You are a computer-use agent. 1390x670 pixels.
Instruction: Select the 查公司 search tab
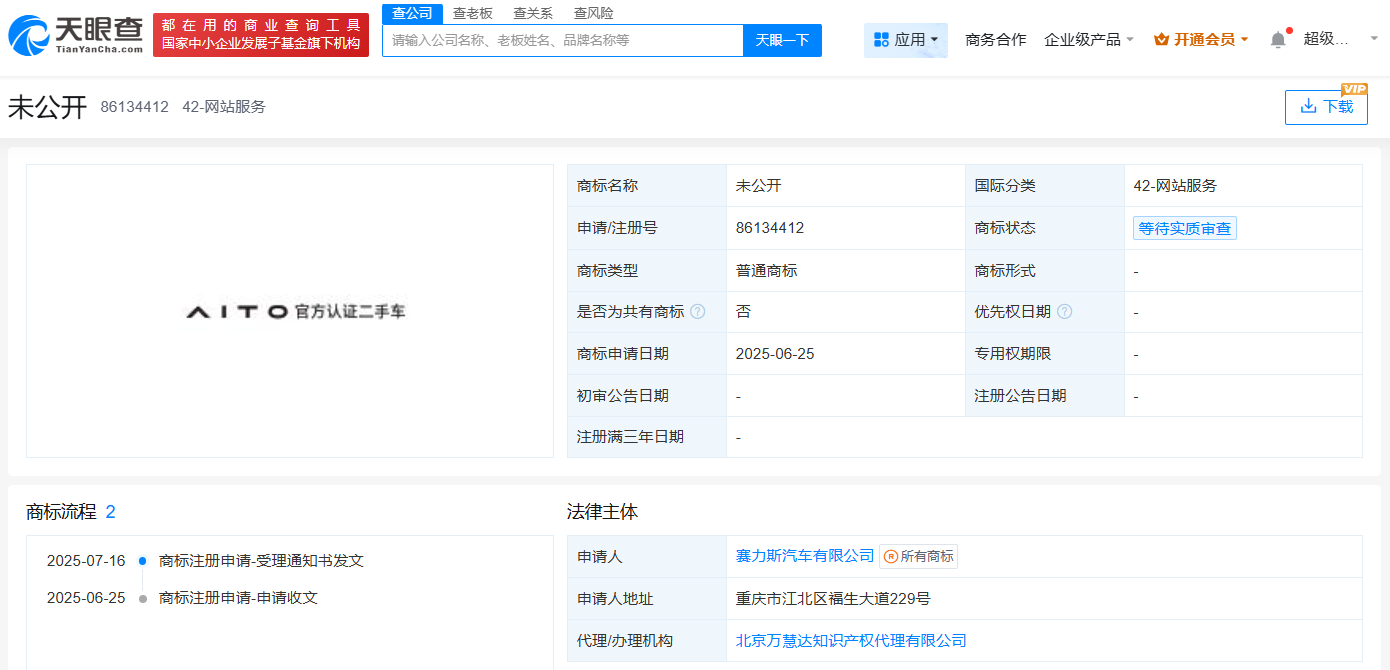coord(412,13)
